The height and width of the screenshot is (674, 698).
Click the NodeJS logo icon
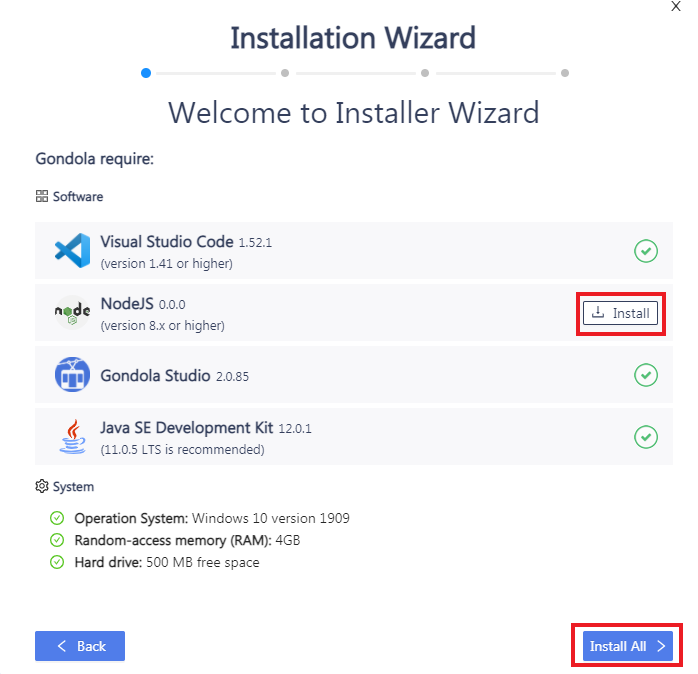[73, 312]
